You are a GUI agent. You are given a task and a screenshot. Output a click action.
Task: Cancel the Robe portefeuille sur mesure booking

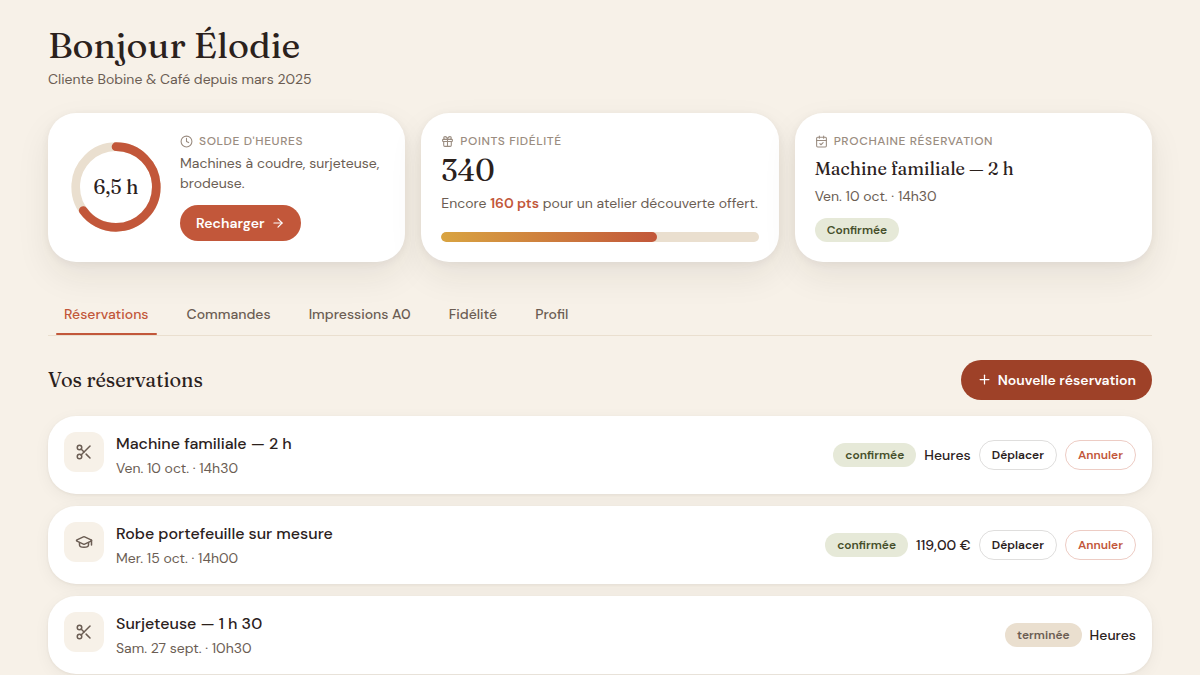coord(1100,545)
